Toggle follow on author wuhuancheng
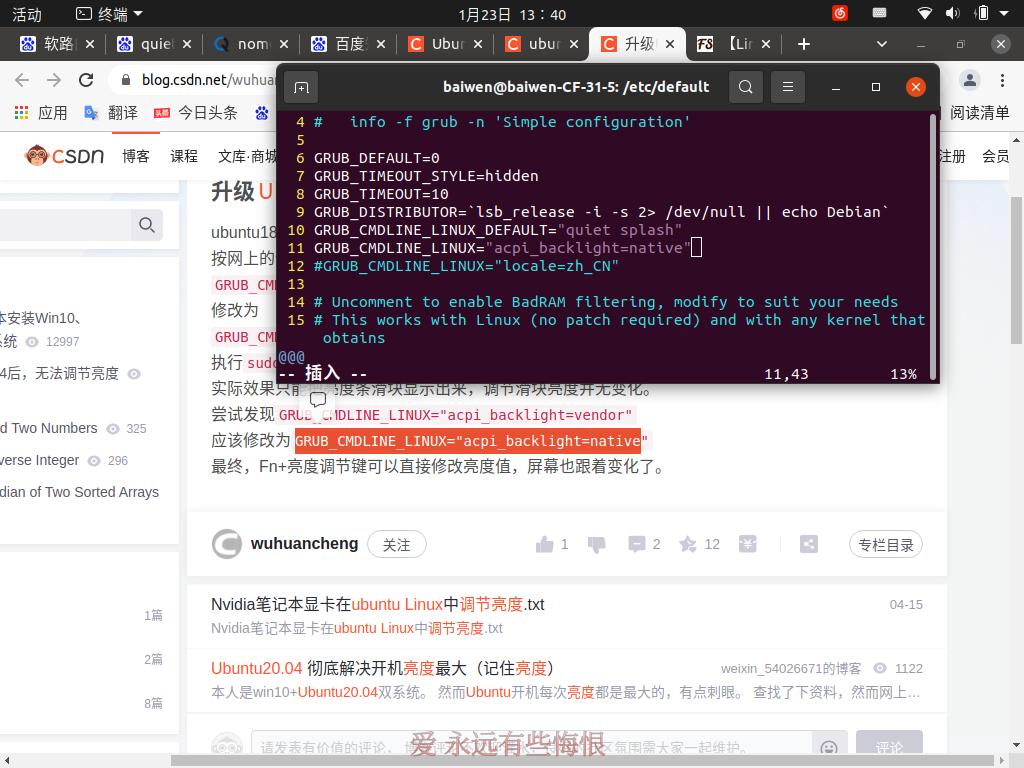Image resolution: width=1024 pixels, height=768 pixels. pyautogui.click(x=395, y=544)
